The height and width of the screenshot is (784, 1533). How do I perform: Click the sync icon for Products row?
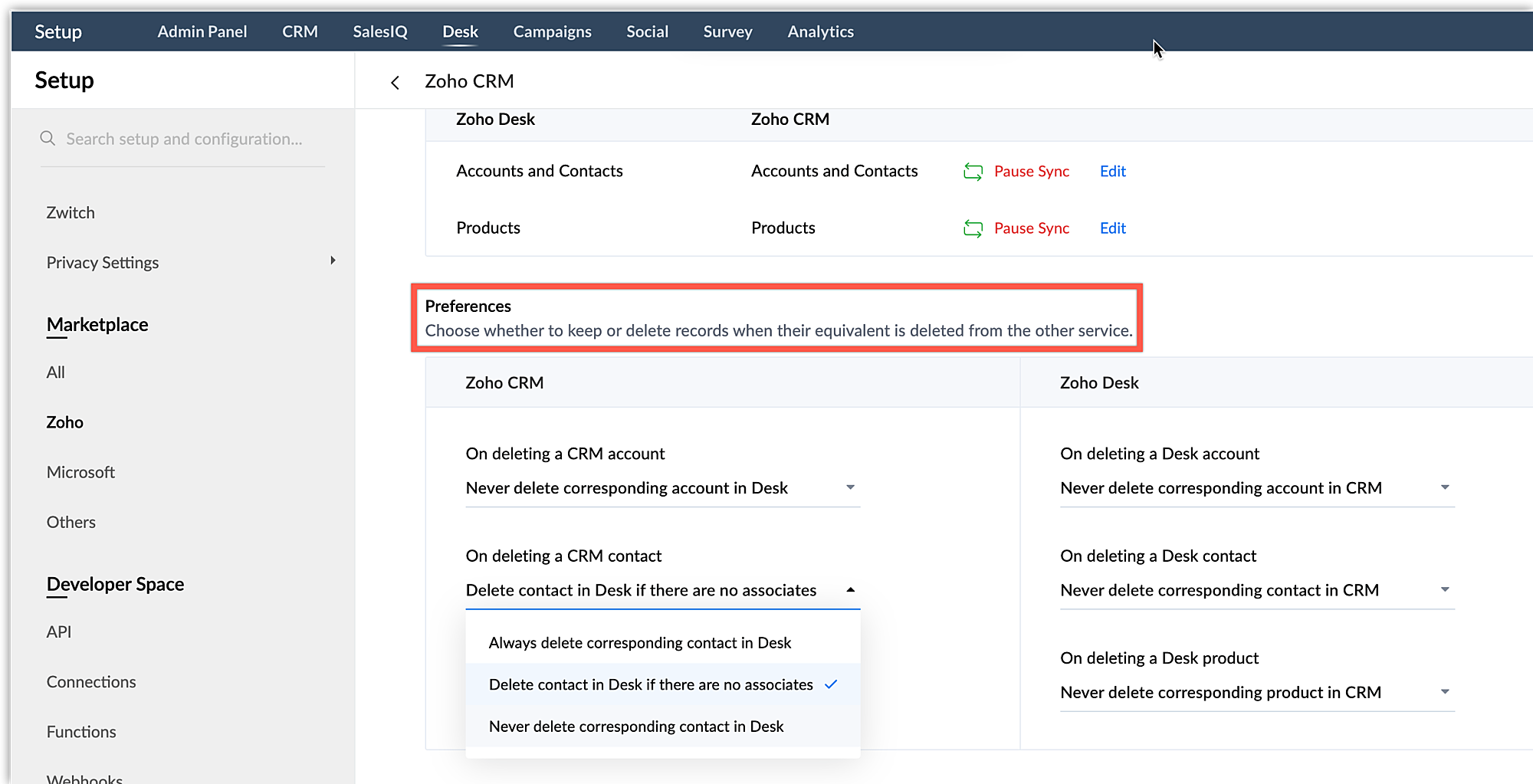coord(973,228)
